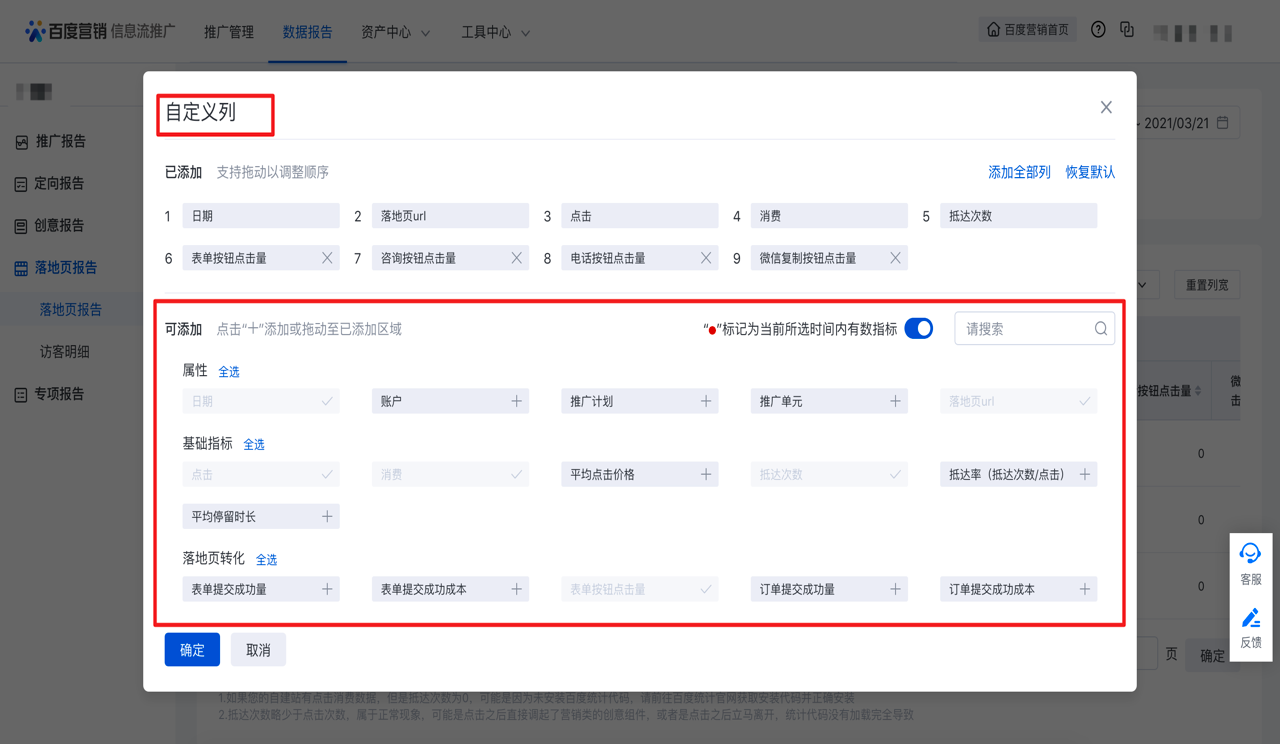Open 推广报告 in the sidebar
This screenshot has width=1280, height=744.
click(x=60, y=142)
